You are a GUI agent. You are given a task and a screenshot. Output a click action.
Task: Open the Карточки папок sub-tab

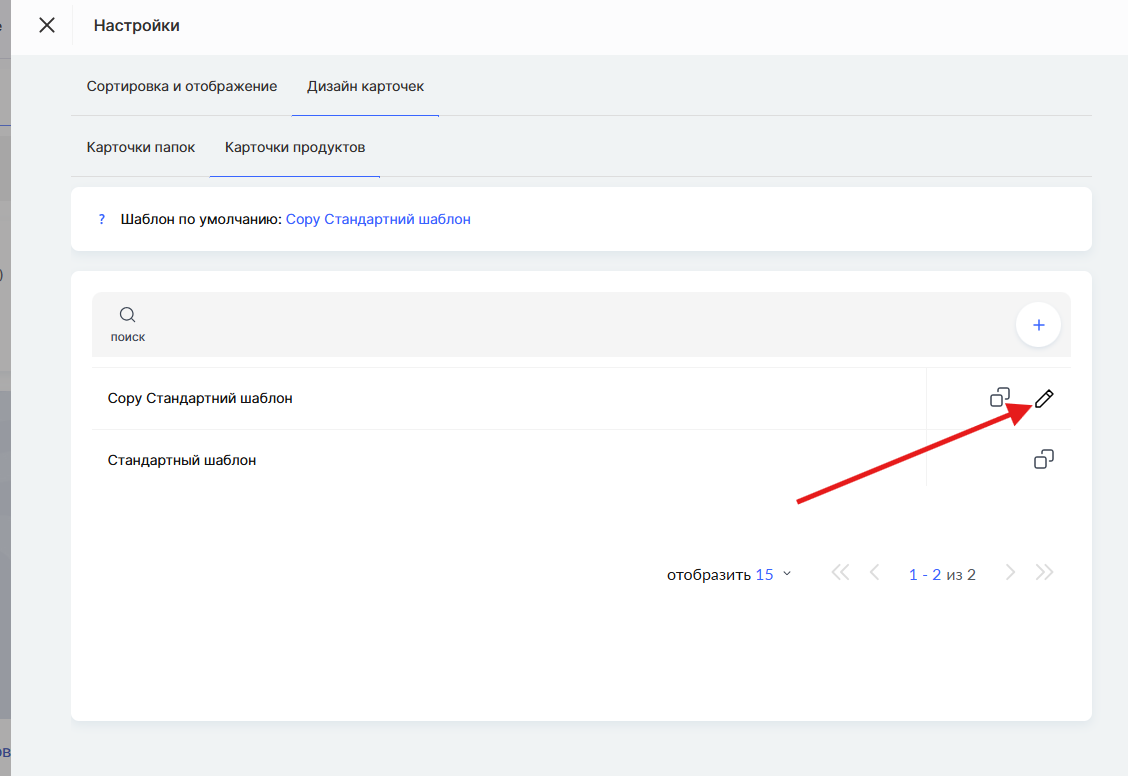tap(140, 147)
